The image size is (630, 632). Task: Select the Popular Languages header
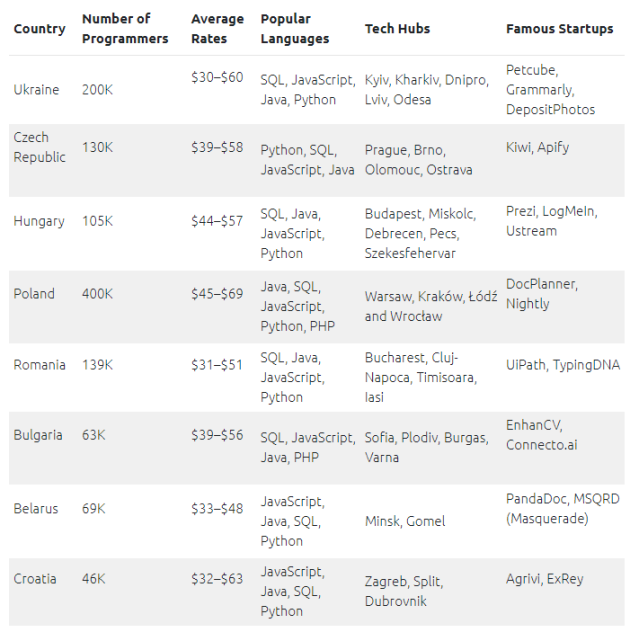(295, 29)
